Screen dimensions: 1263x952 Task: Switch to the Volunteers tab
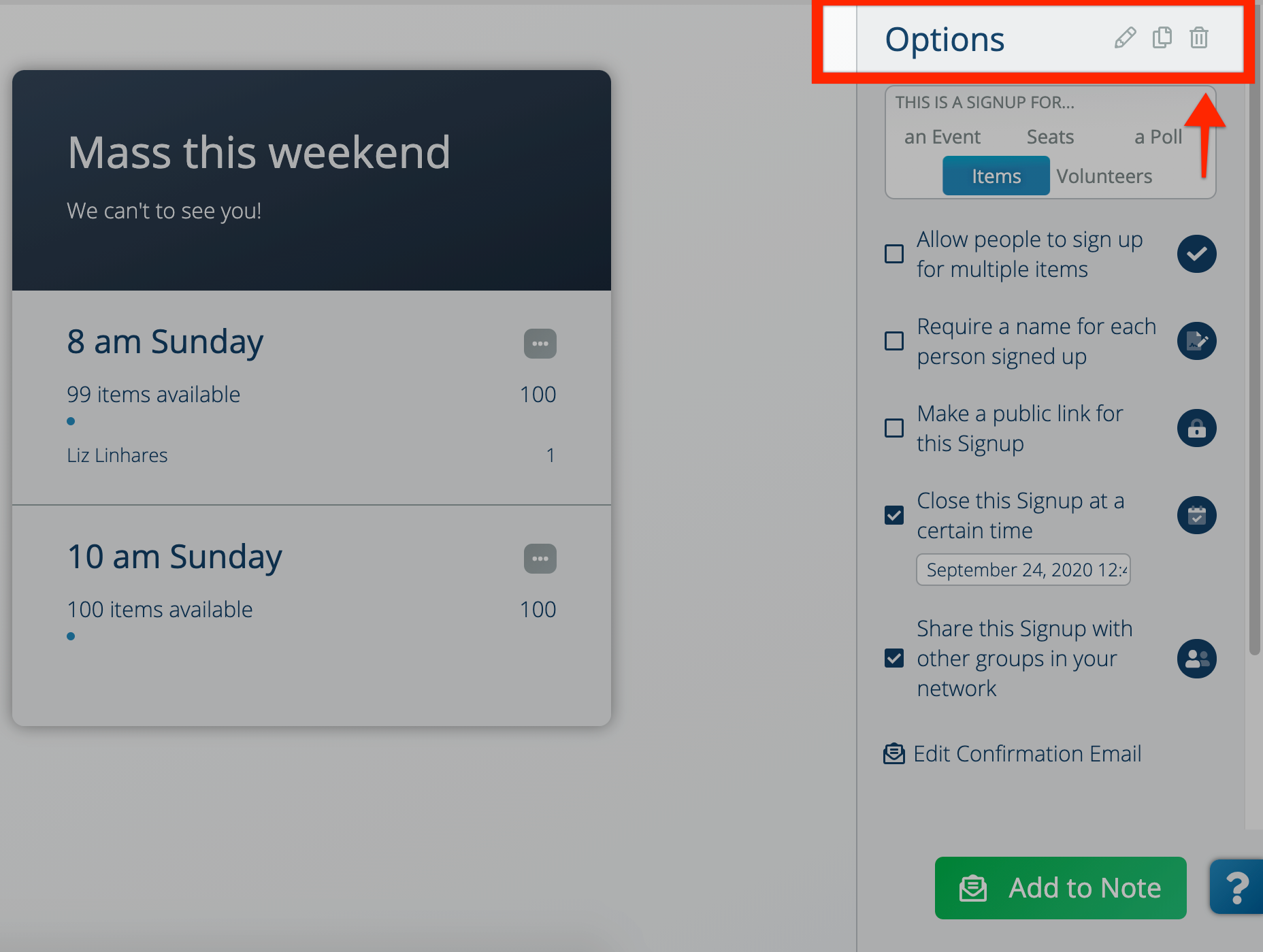[1104, 176]
